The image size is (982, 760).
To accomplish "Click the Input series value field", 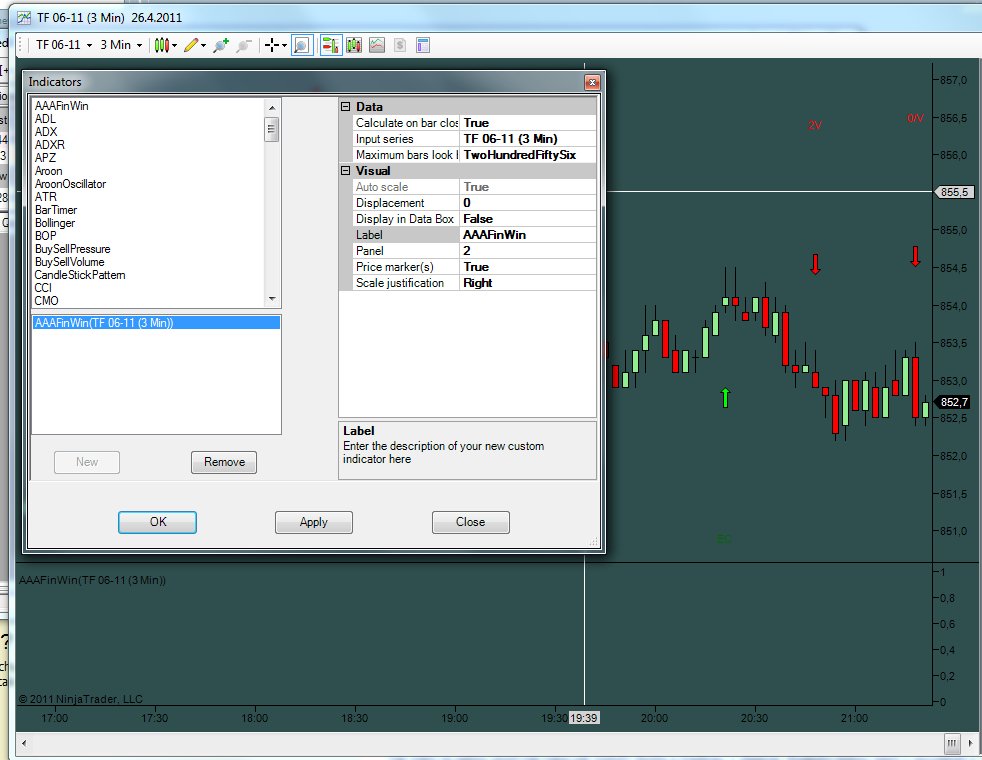I will click(x=528, y=139).
